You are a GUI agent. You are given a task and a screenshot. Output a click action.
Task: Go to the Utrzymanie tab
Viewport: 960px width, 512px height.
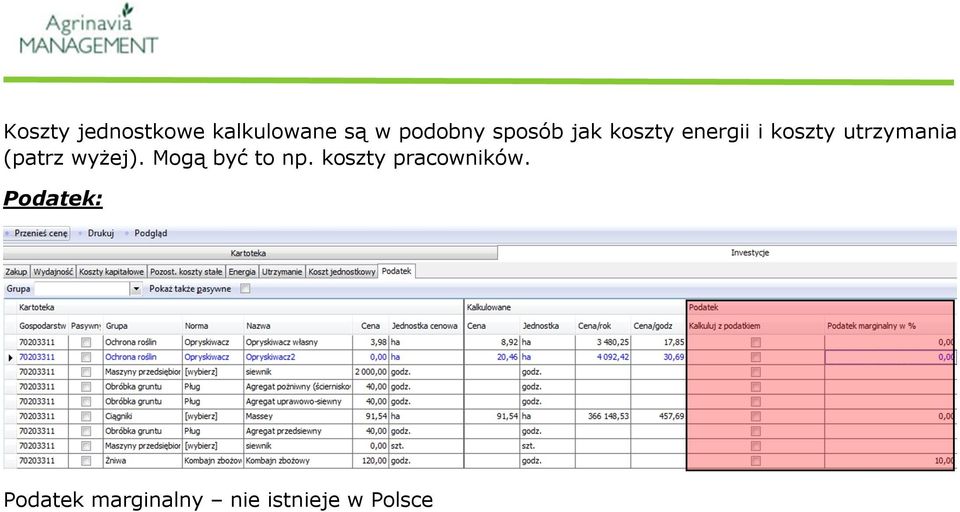point(282,272)
